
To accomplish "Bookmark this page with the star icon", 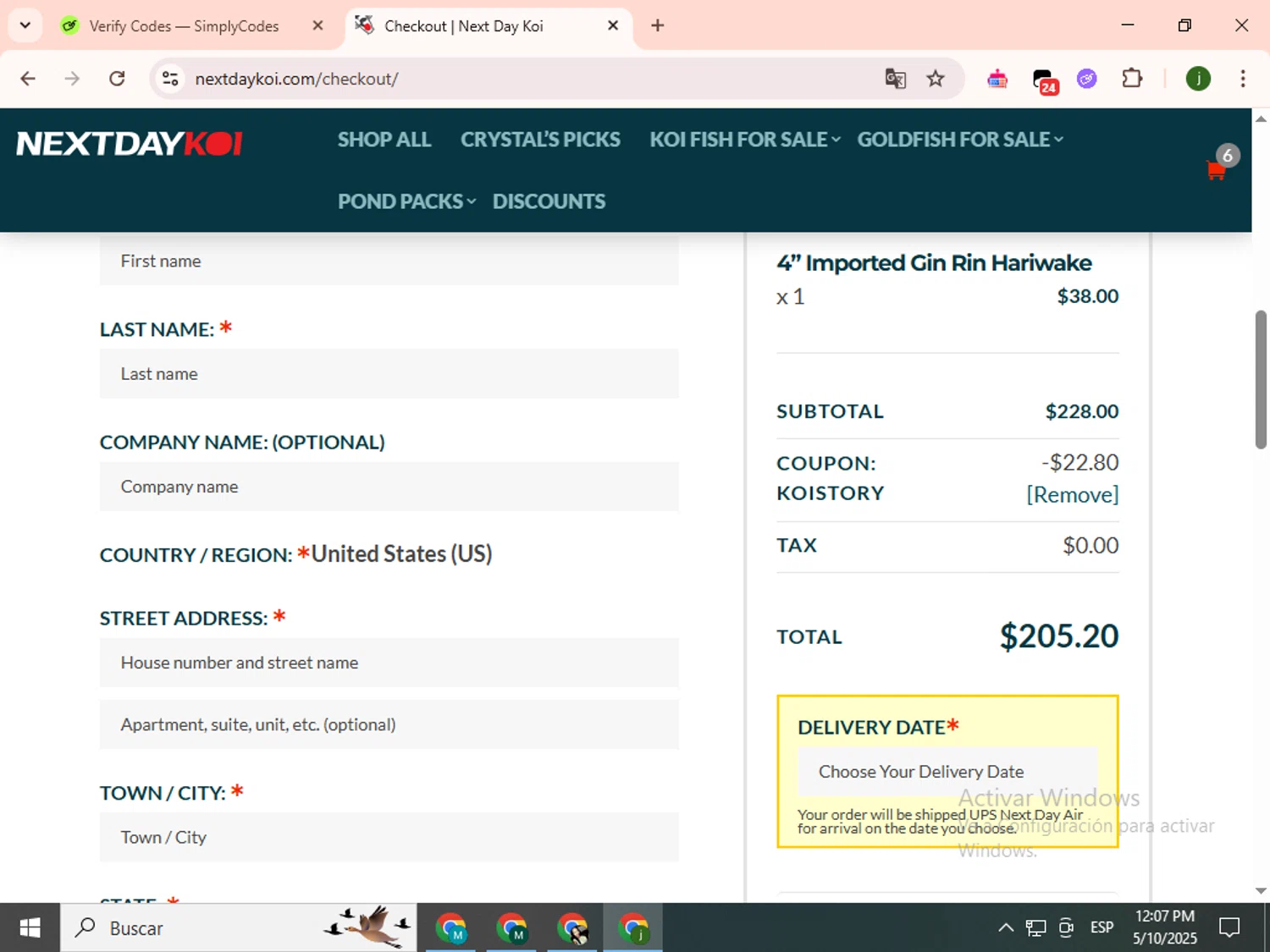I will 936,79.
